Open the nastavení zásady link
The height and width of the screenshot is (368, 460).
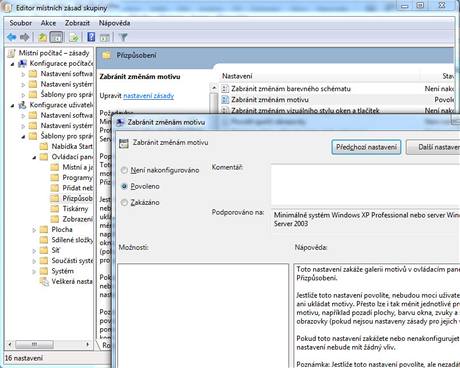149,96
